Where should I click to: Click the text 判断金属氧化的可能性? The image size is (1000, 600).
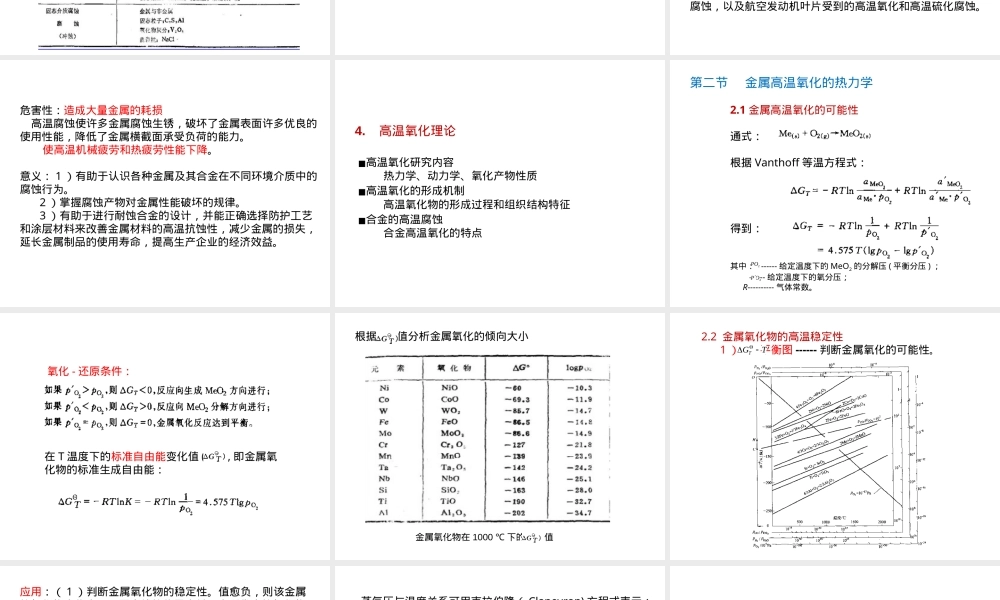click(x=877, y=349)
